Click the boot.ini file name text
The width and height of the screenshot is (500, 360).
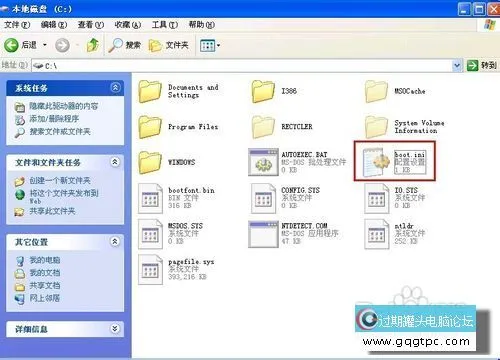click(x=410, y=155)
